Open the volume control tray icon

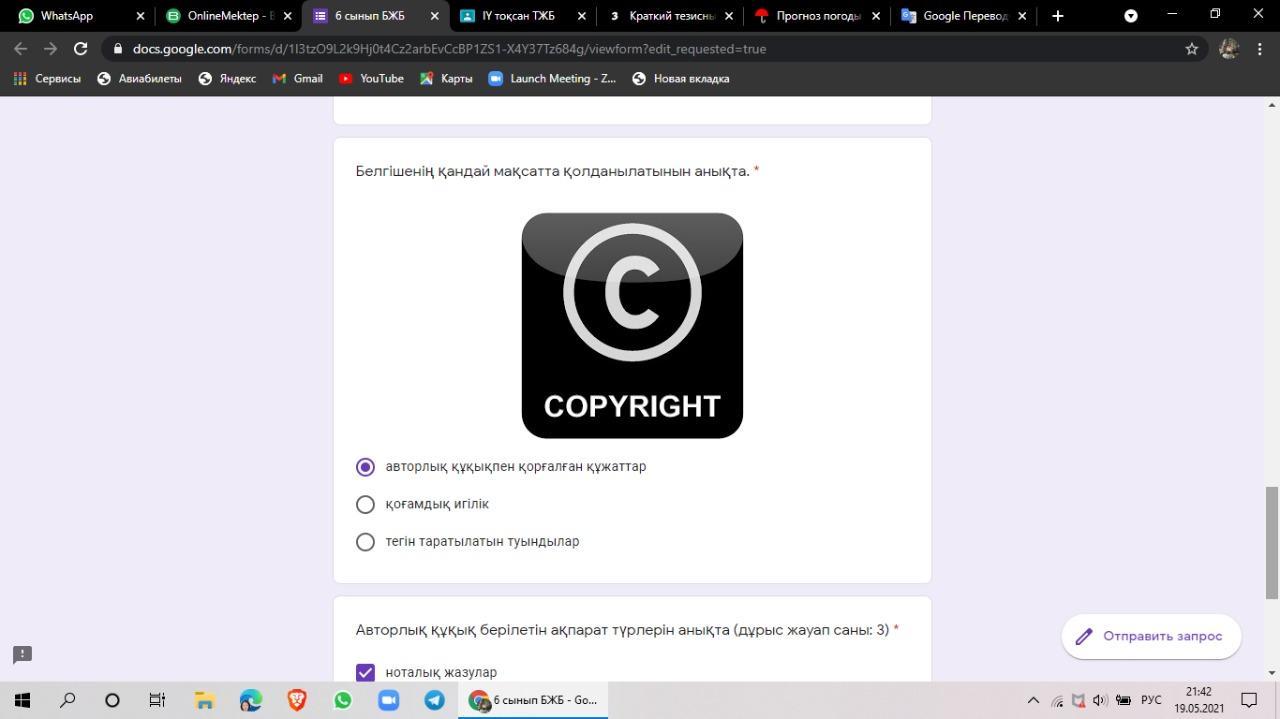coord(1100,700)
